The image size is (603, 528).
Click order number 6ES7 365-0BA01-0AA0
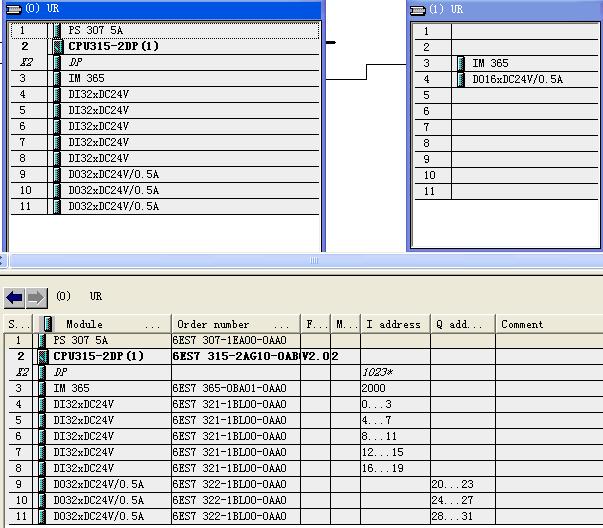point(230,388)
